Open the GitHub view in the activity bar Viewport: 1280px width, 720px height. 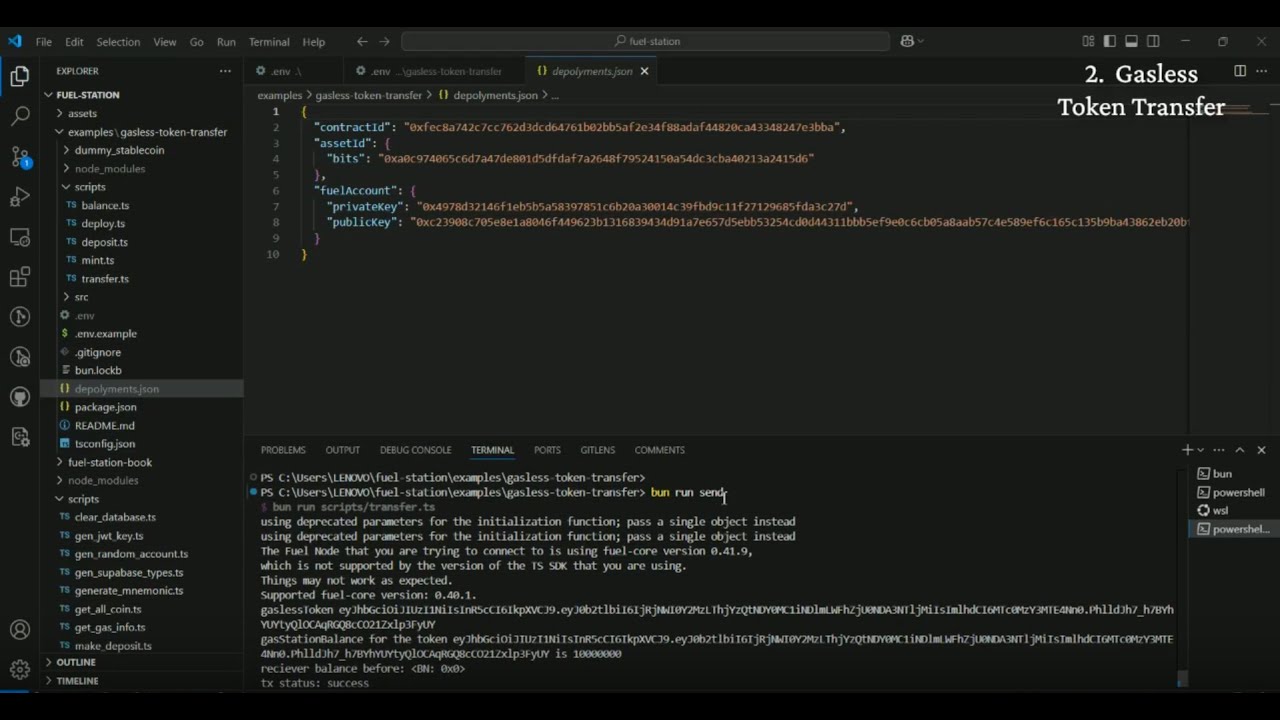(x=20, y=397)
